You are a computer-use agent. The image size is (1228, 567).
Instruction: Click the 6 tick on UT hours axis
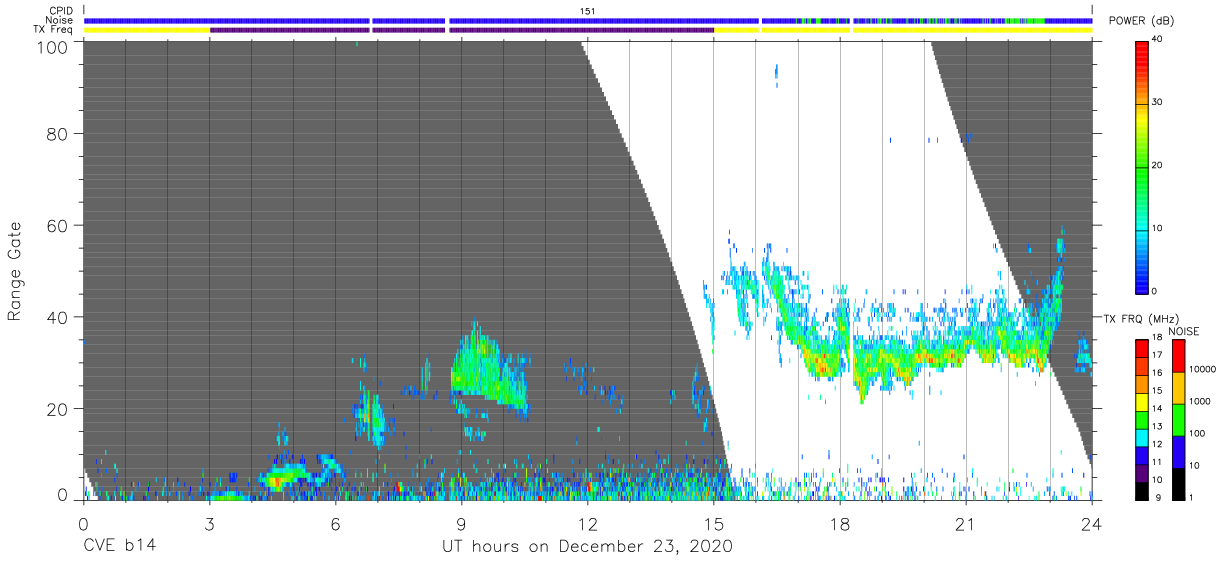pyautogui.click(x=335, y=523)
